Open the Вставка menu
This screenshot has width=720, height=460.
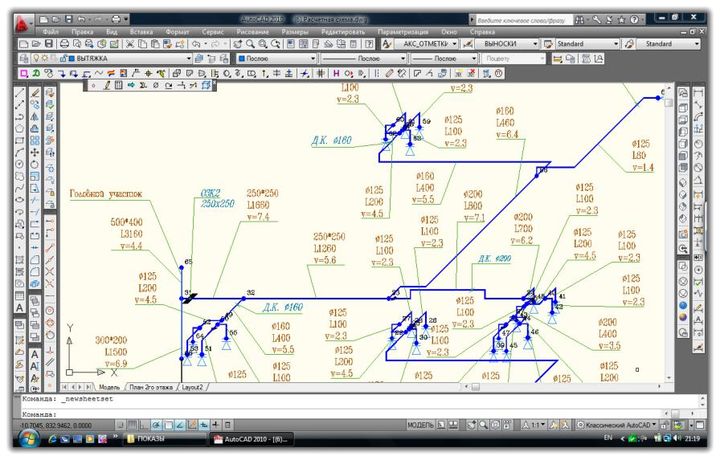pyautogui.click(x=141, y=32)
